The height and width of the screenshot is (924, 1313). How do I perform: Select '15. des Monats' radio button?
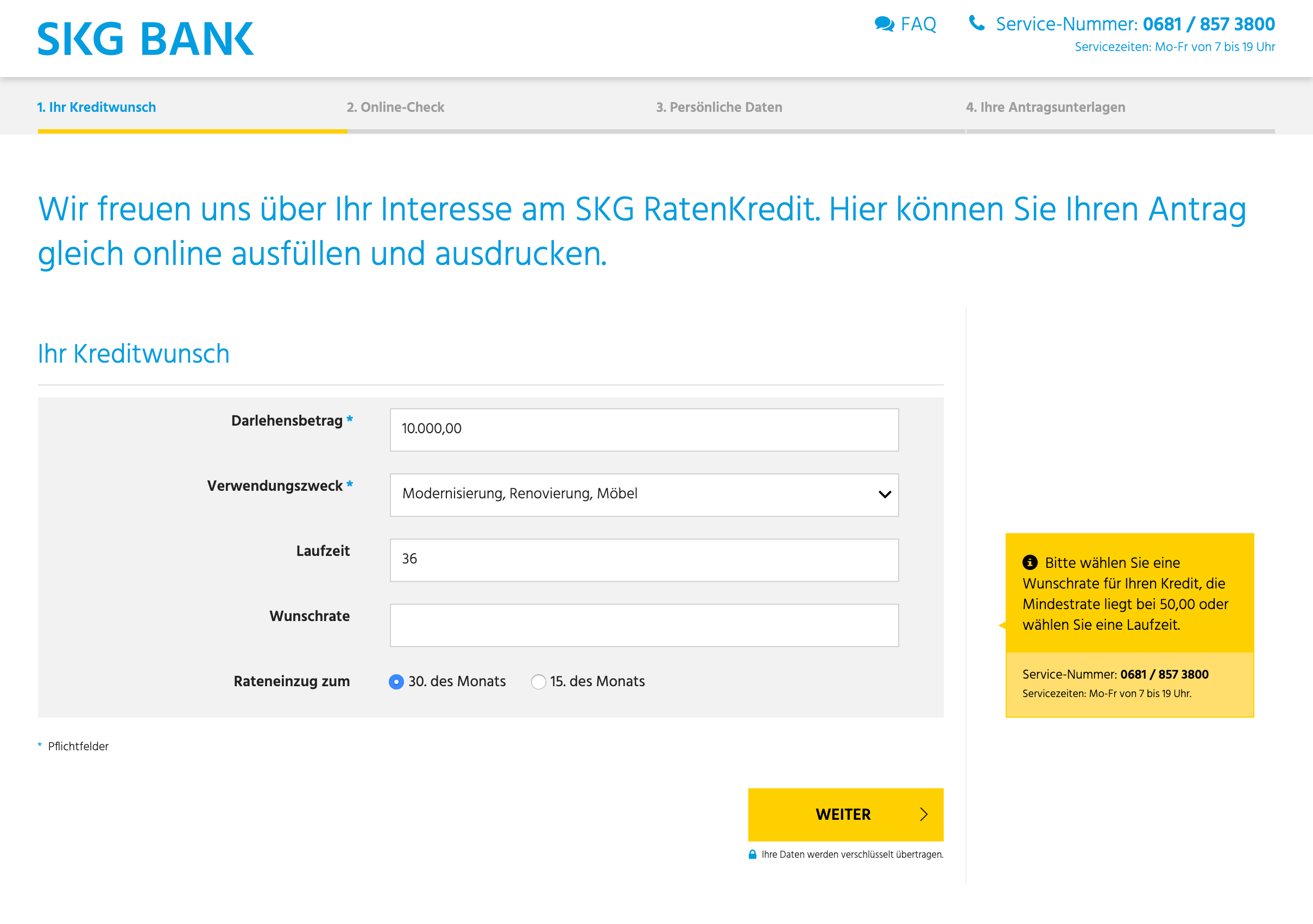pos(538,681)
